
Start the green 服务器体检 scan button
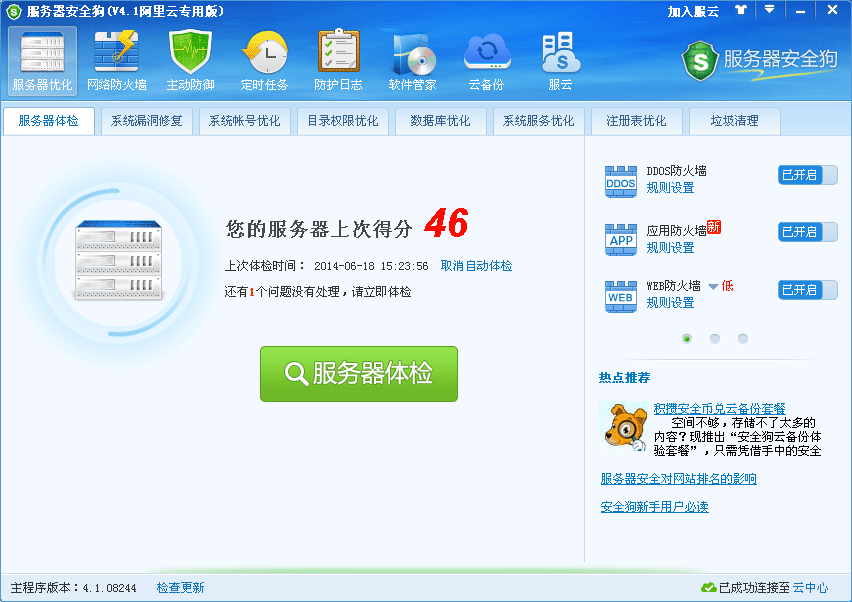coord(359,374)
